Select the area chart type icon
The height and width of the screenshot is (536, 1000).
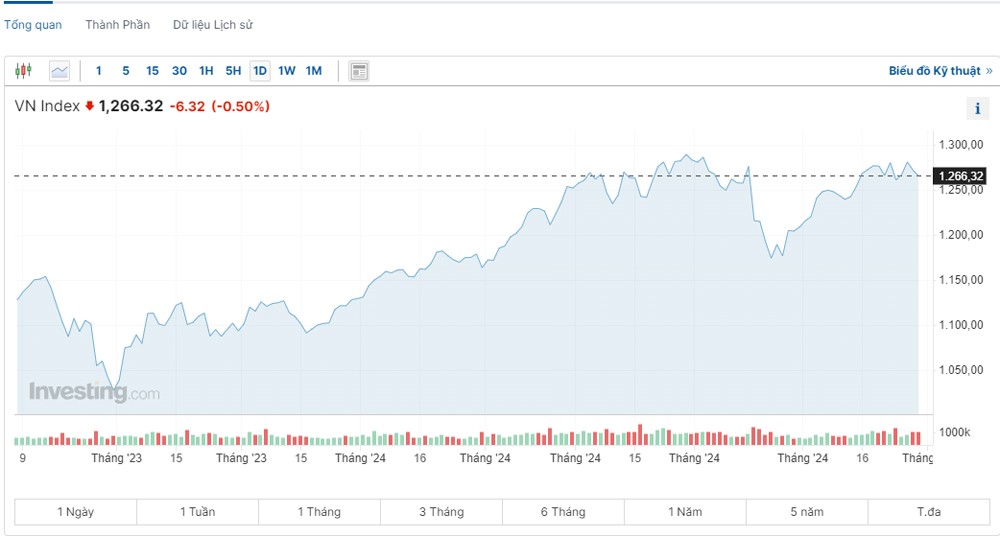tap(60, 71)
